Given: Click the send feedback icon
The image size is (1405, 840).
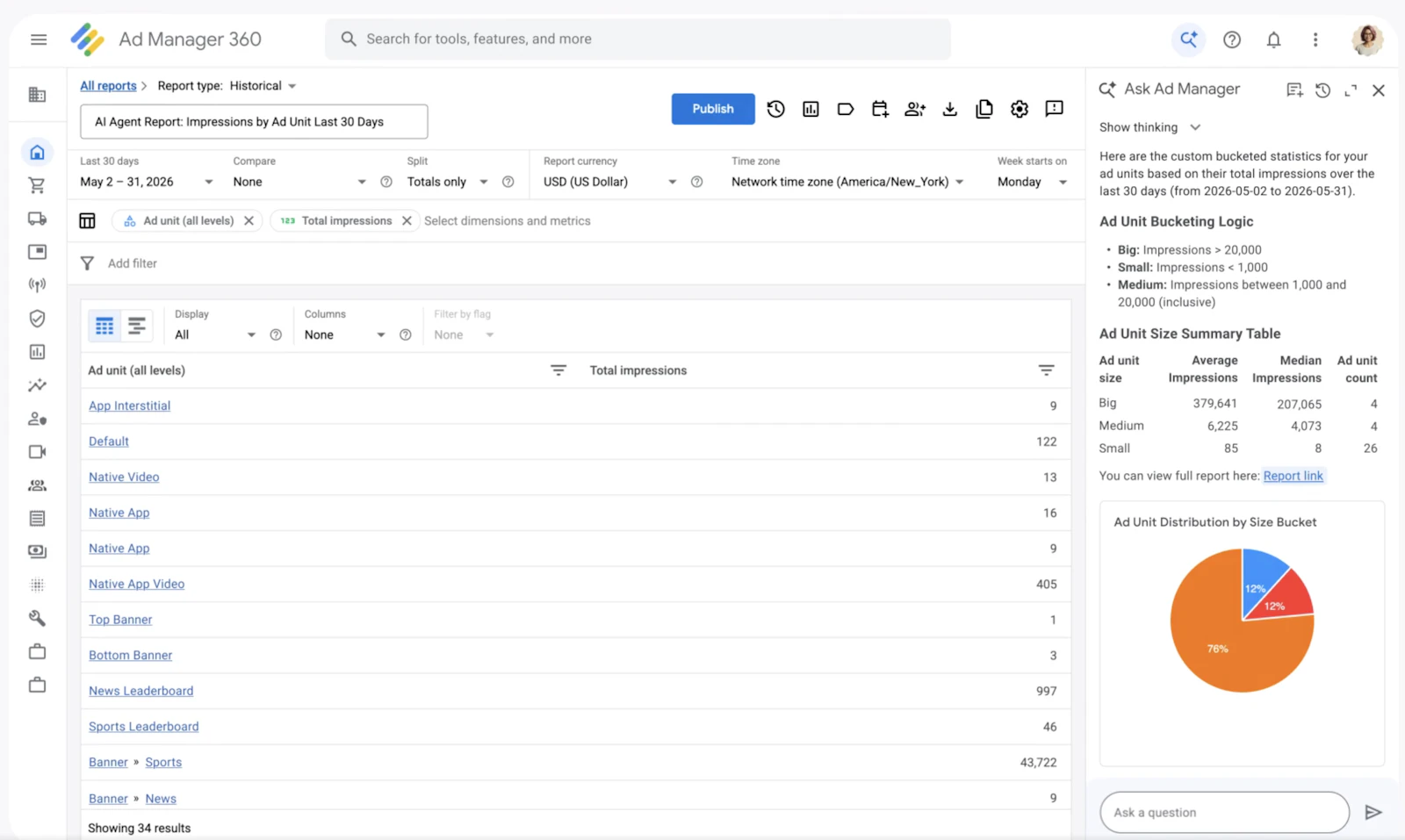Looking at the screenshot, I should [x=1055, y=109].
